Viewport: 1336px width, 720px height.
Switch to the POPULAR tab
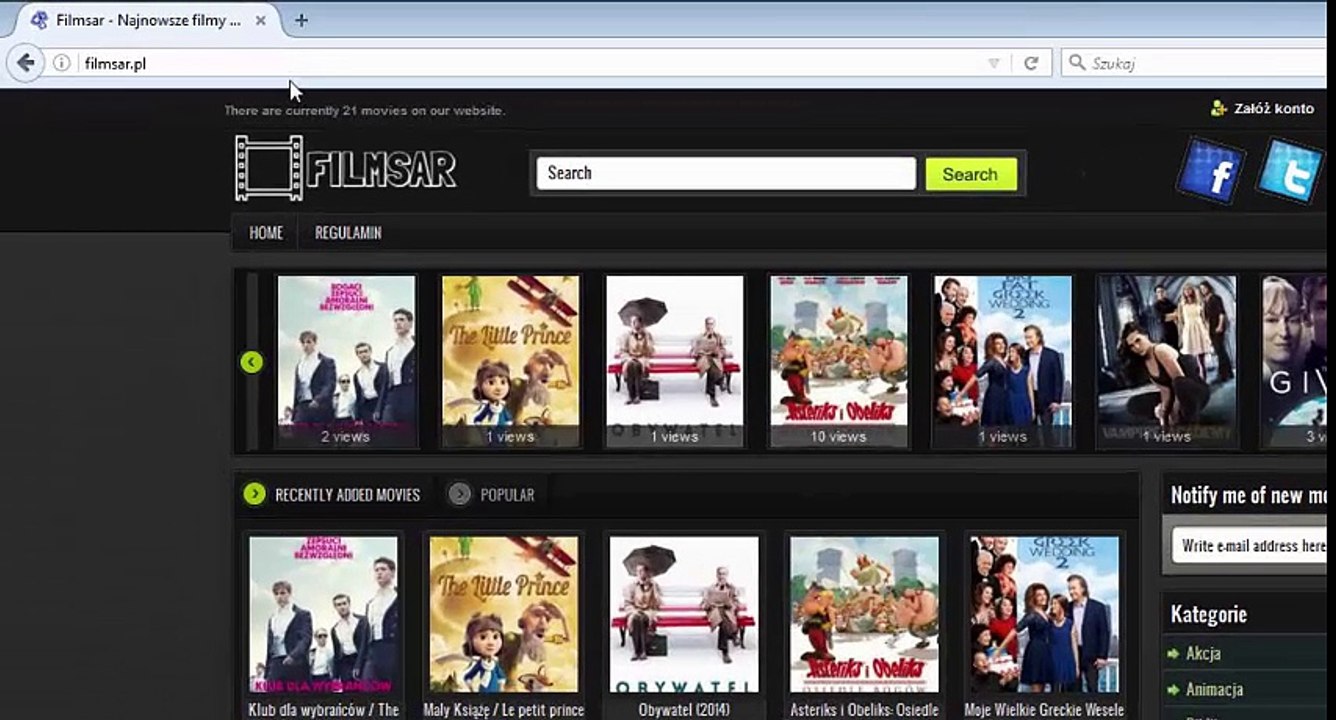click(x=507, y=494)
